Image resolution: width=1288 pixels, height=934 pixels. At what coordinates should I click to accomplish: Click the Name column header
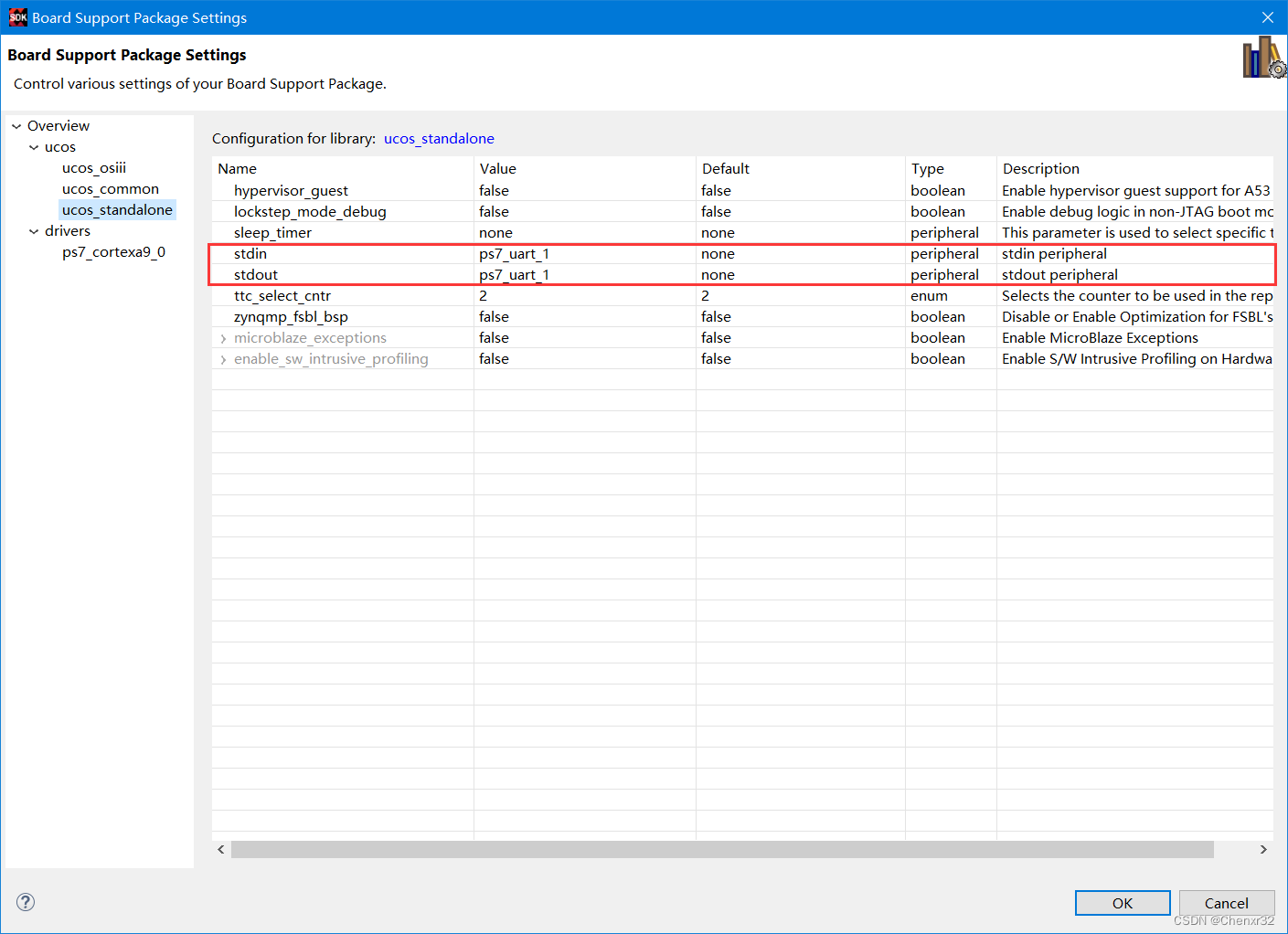pyautogui.click(x=343, y=169)
